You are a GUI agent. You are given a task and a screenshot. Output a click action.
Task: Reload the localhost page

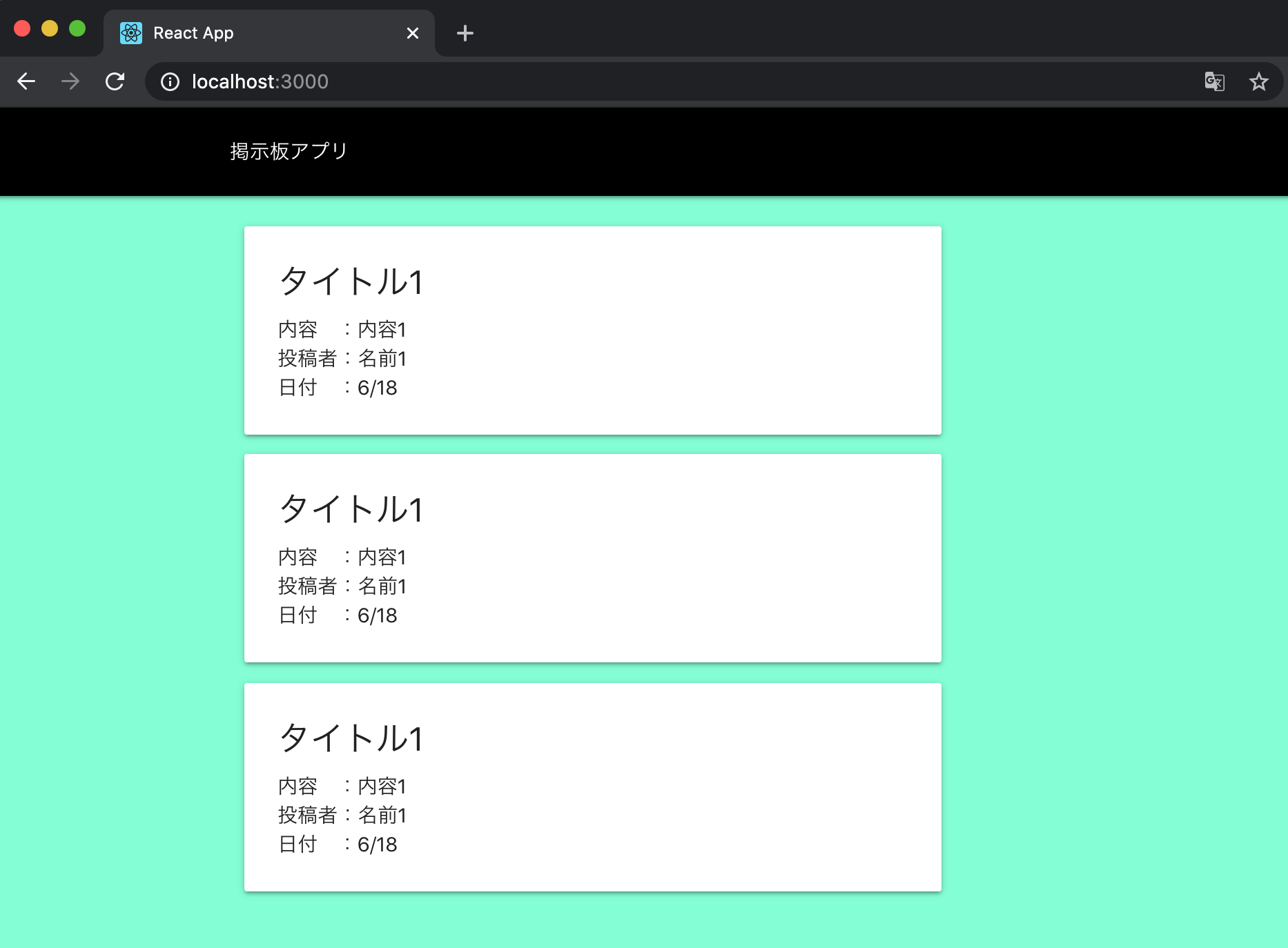point(115,81)
